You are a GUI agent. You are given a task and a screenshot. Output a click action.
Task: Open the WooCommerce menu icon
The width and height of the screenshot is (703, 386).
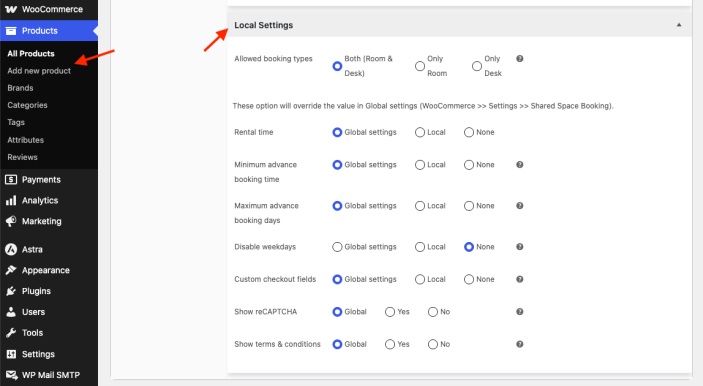(x=11, y=9)
